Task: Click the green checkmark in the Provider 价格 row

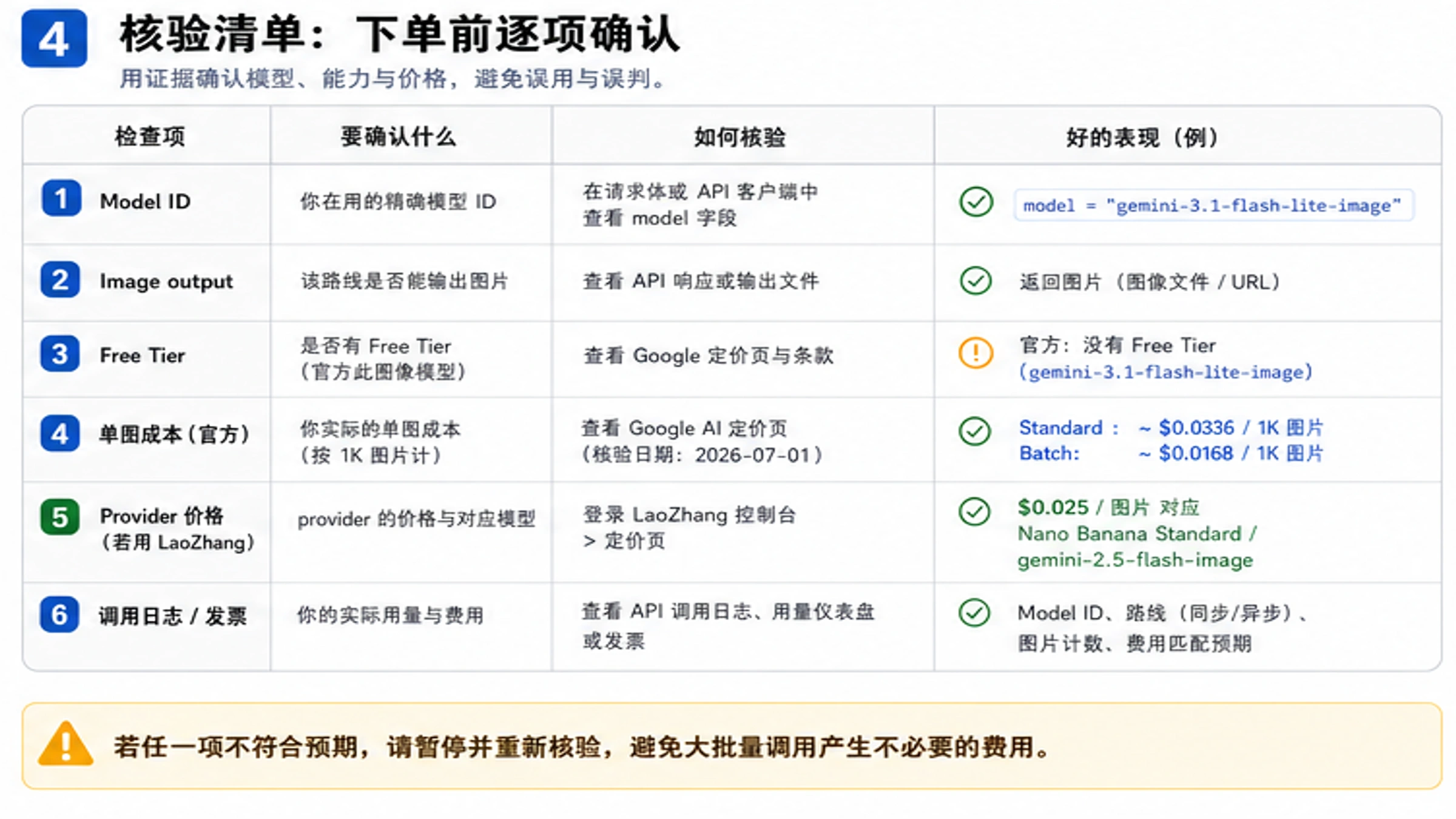Action: pyautogui.click(x=975, y=511)
